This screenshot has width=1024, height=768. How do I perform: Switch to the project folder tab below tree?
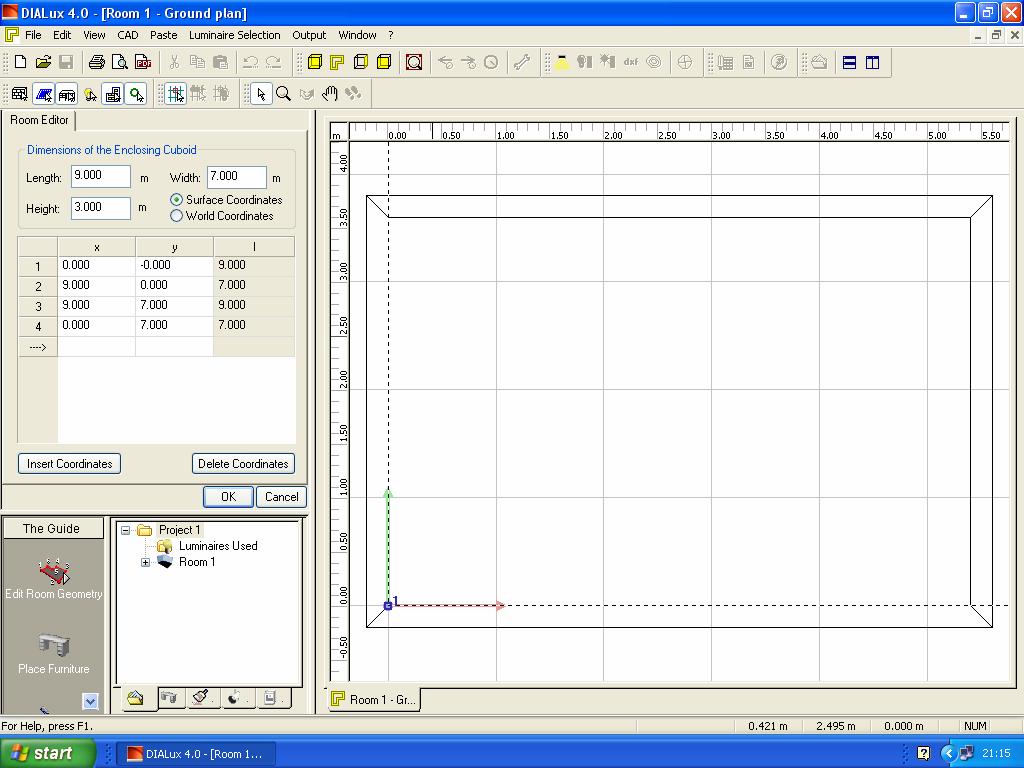click(x=136, y=698)
